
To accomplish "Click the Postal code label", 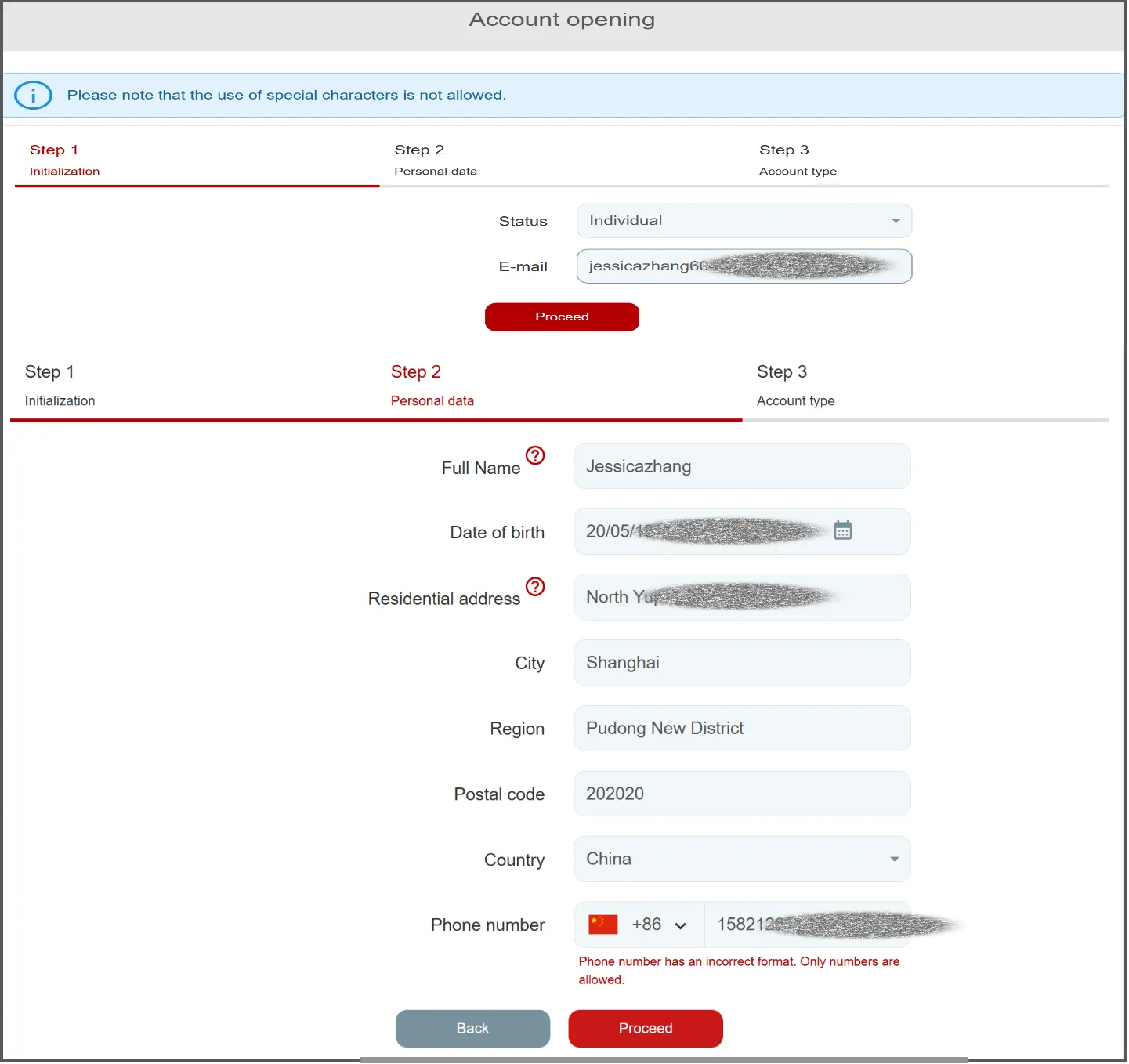I will coord(499,794).
